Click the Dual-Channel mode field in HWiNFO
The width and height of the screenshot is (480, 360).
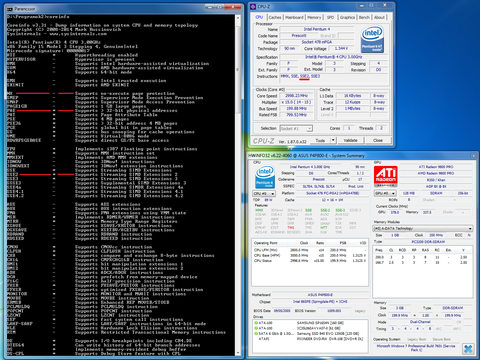420,322
